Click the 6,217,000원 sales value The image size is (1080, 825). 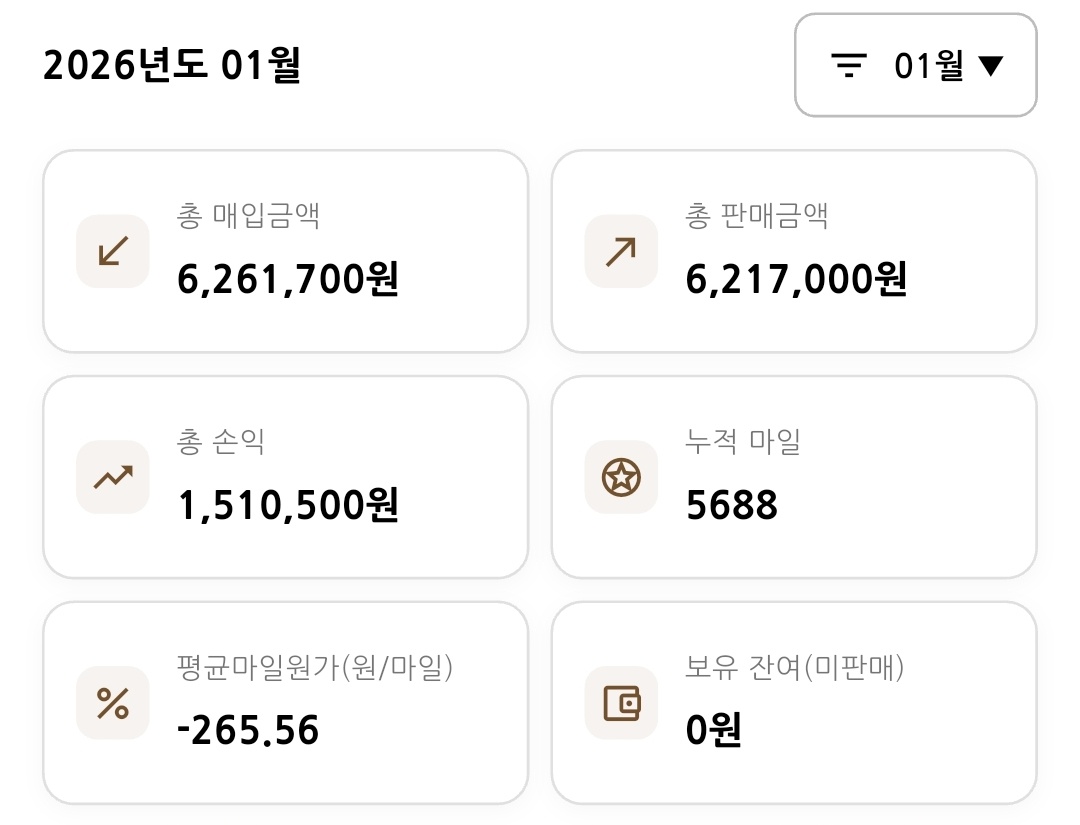point(796,279)
